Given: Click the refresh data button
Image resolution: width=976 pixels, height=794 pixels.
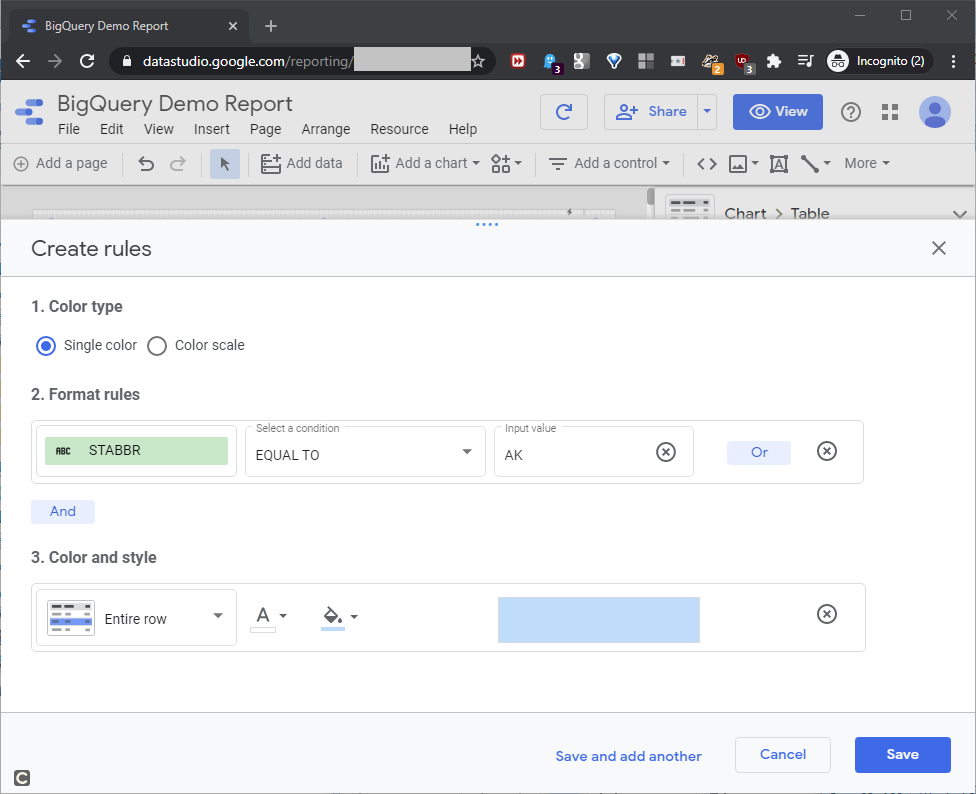Looking at the screenshot, I should (563, 112).
